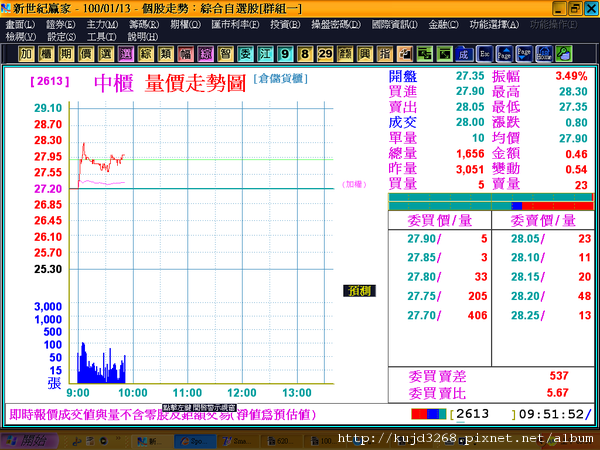This screenshot has height=450, width=600.
Task: Click the cyan 9 toolbar icon
Action: pos(285,54)
